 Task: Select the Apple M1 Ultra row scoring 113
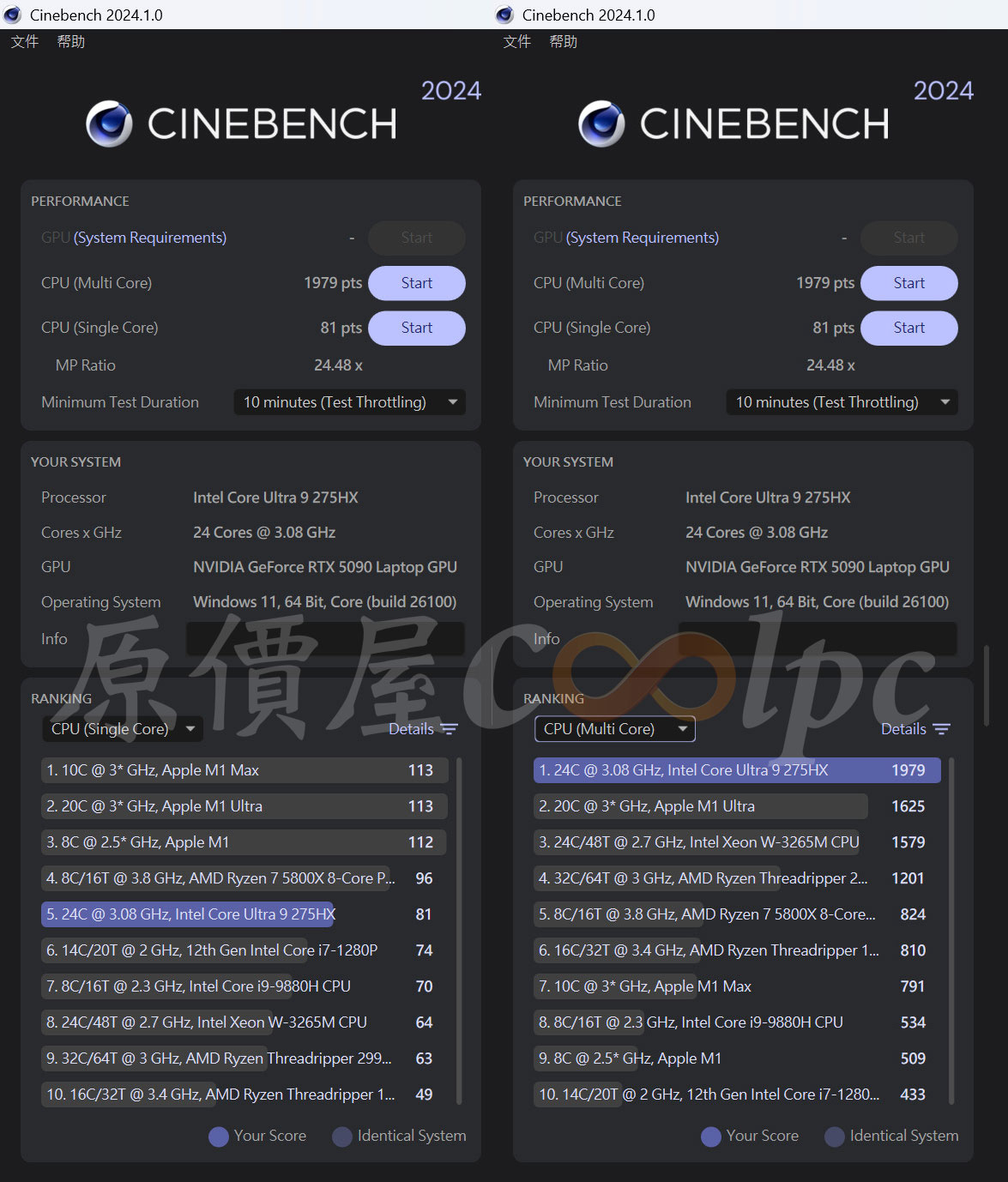[x=244, y=806]
